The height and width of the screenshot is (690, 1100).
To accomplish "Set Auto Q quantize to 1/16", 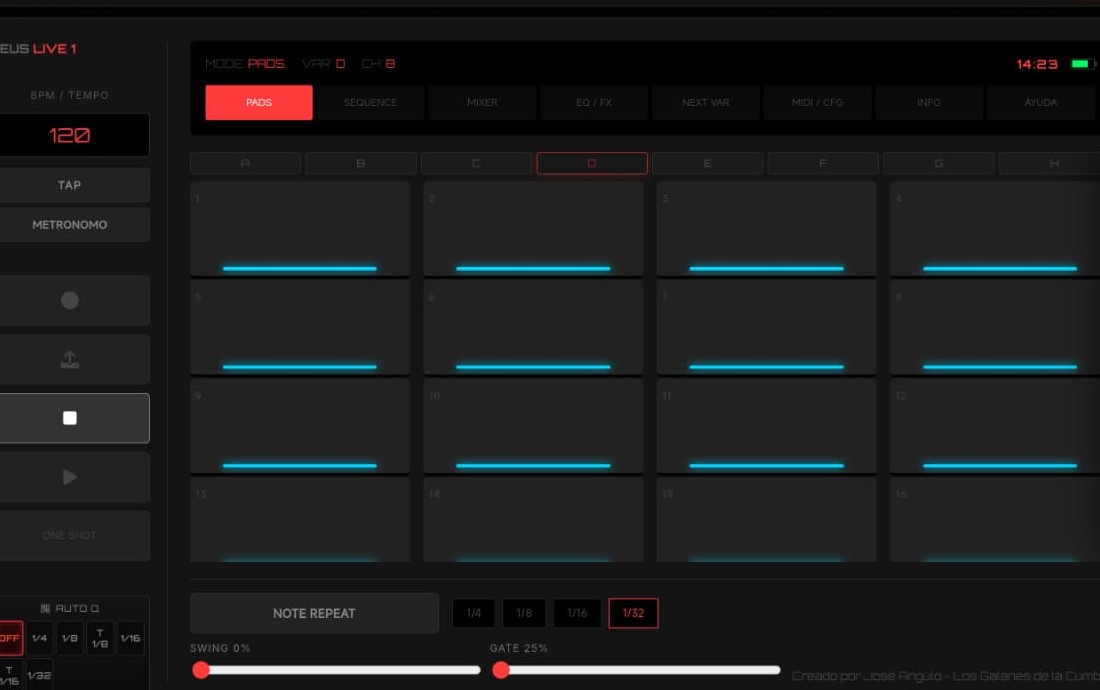I will pos(130,638).
